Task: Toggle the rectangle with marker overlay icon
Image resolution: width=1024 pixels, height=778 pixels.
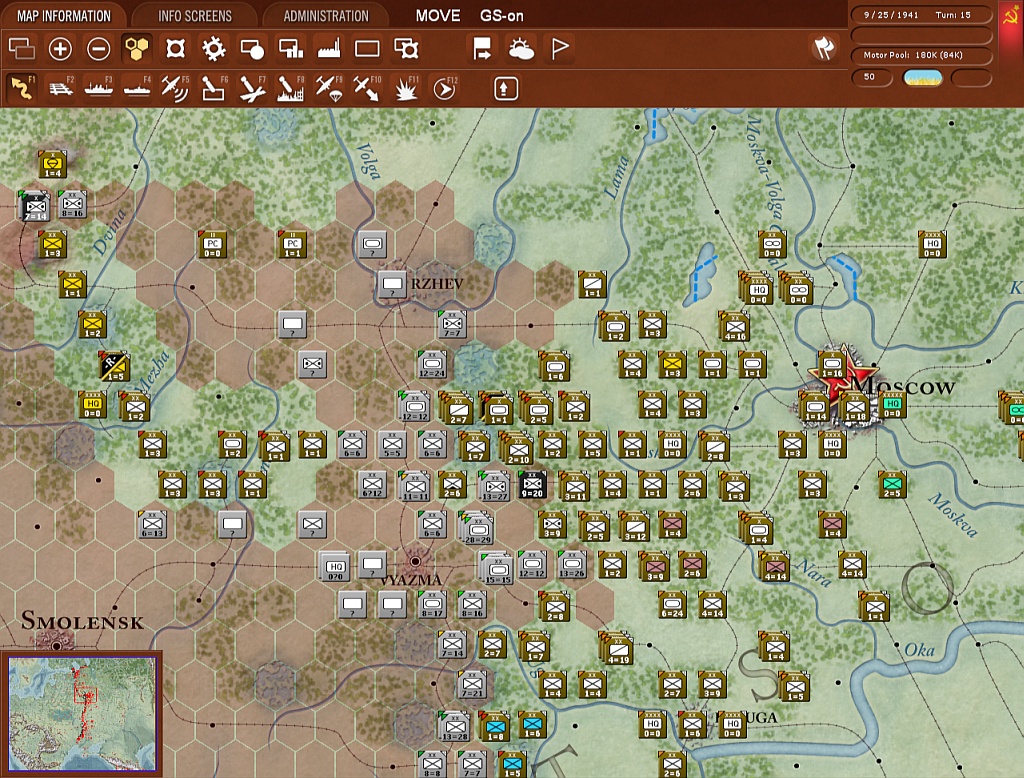Action: click(406, 48)
